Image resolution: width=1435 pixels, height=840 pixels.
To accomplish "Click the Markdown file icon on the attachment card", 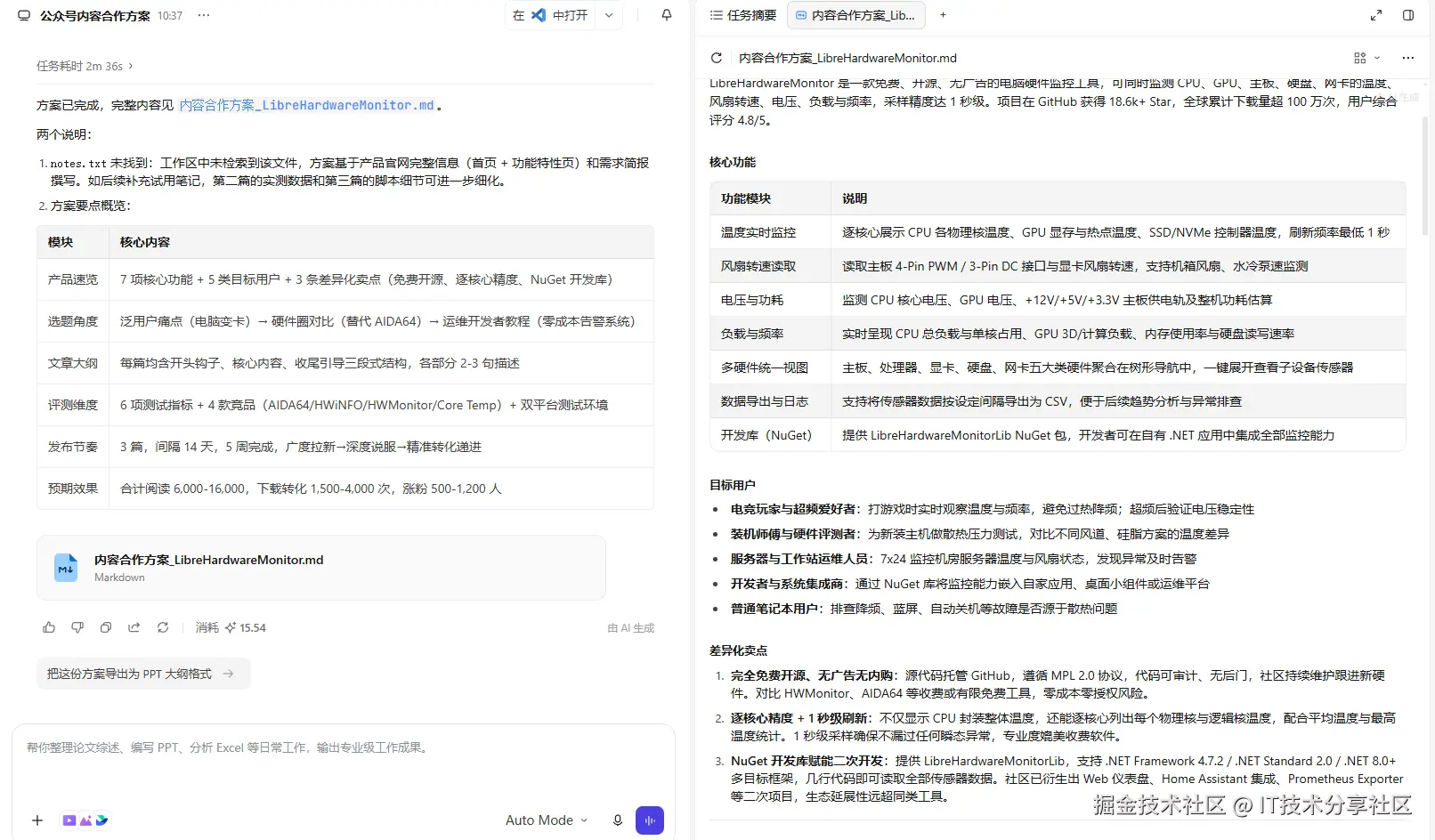I will (66, 568).
